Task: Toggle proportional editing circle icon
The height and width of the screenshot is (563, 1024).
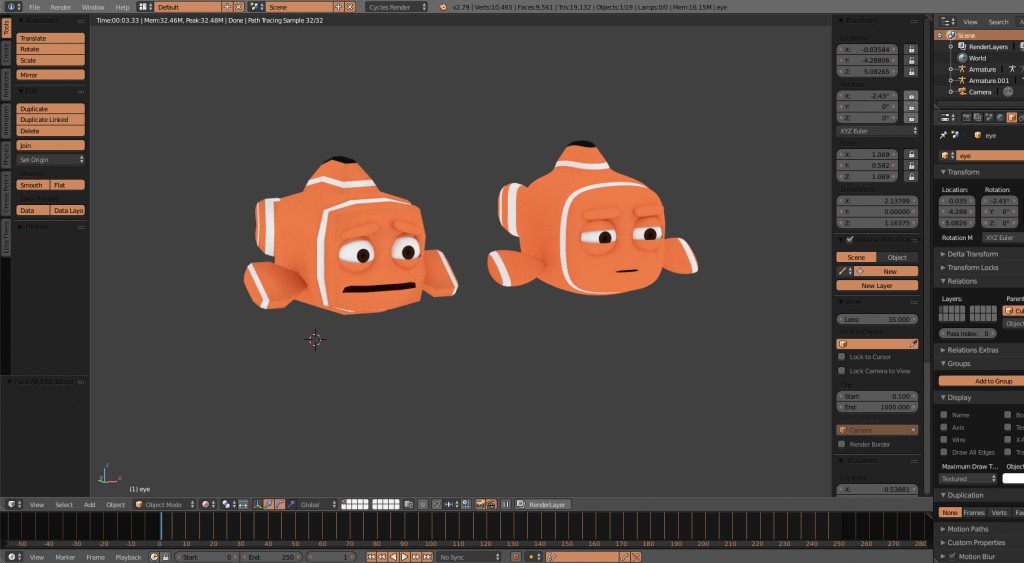Action: click(x=423, y=504)
